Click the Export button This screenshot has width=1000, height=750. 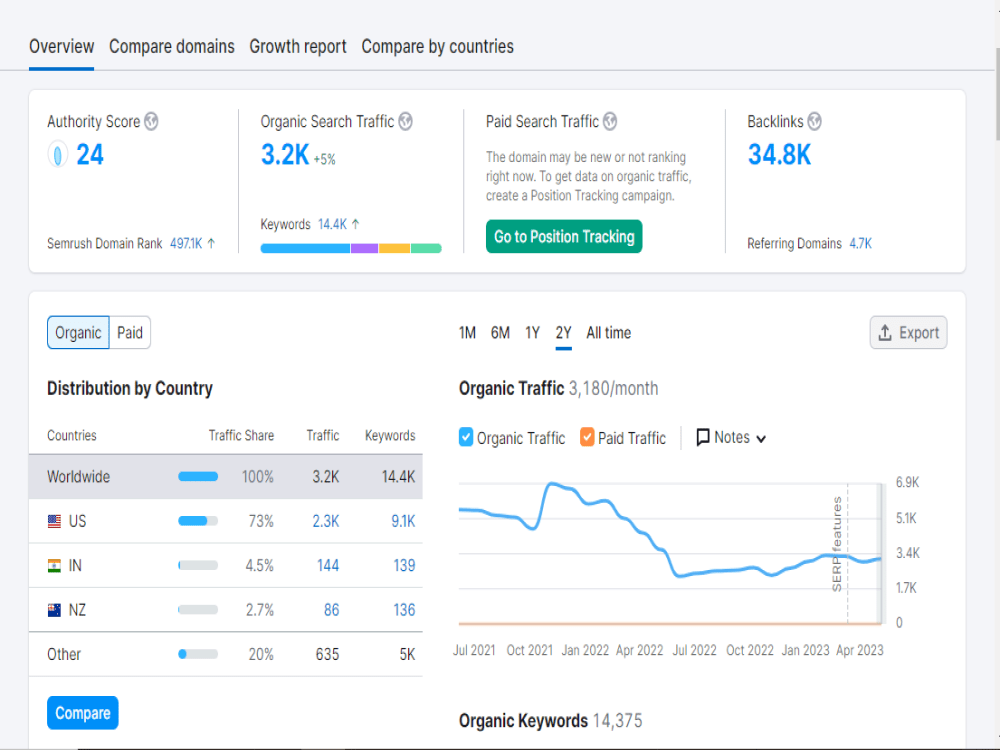click(908, 332)
